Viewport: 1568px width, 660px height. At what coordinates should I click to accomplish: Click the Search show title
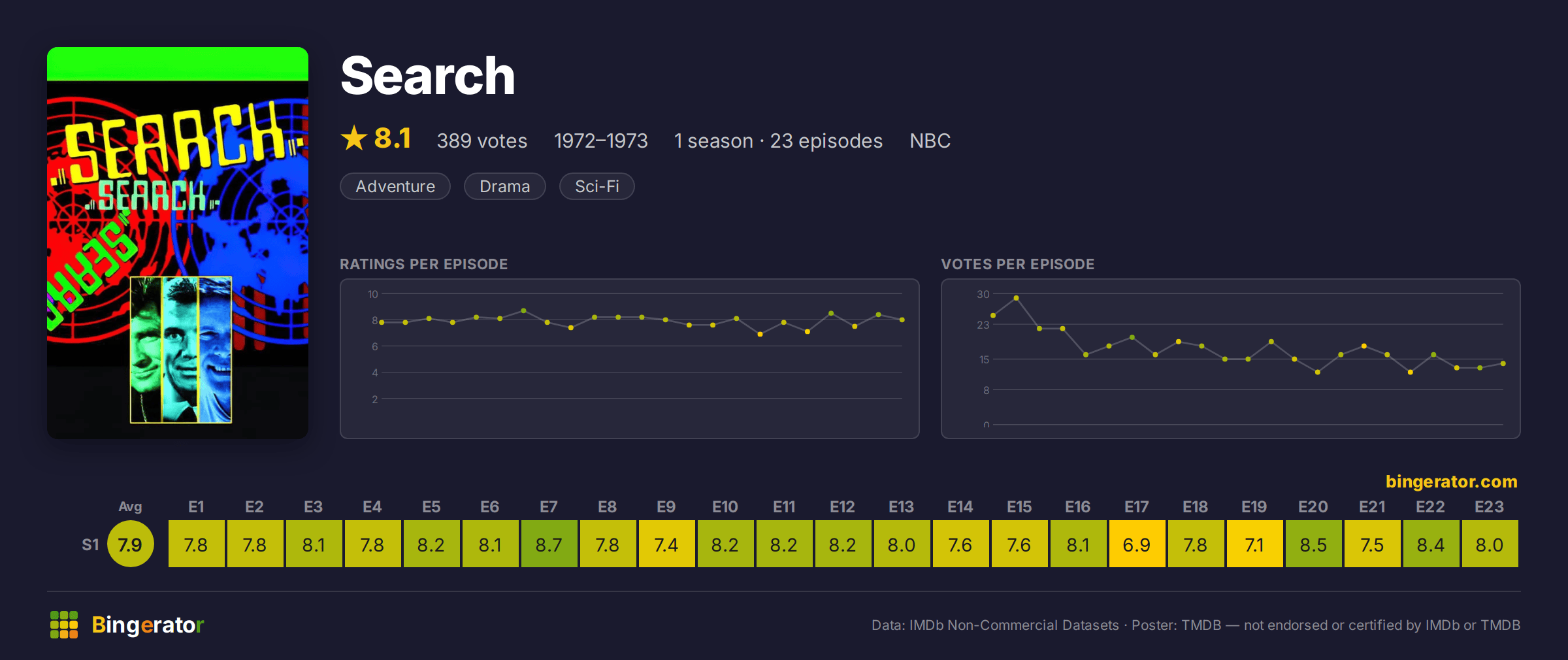(x=428, y=76)
